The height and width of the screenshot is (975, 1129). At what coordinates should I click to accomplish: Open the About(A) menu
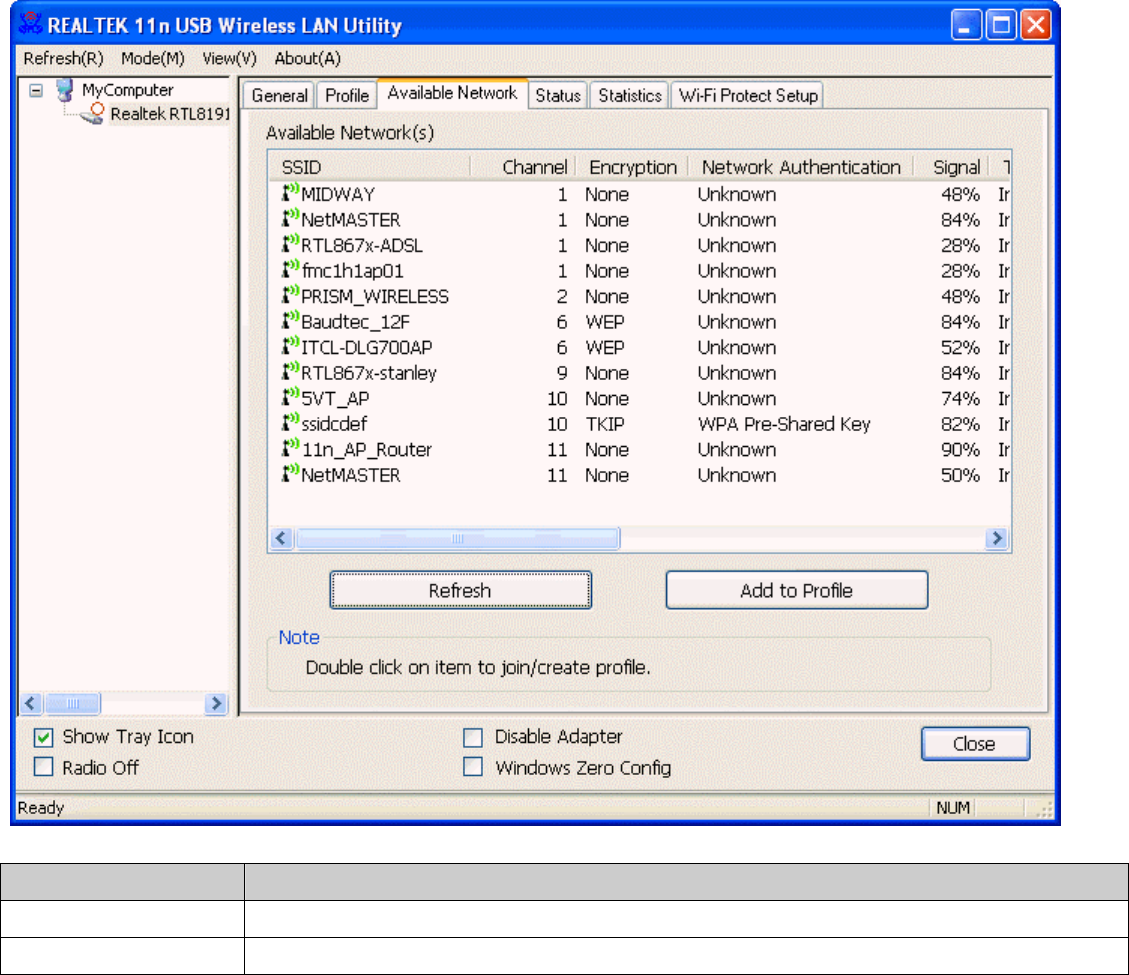[307, 58]
